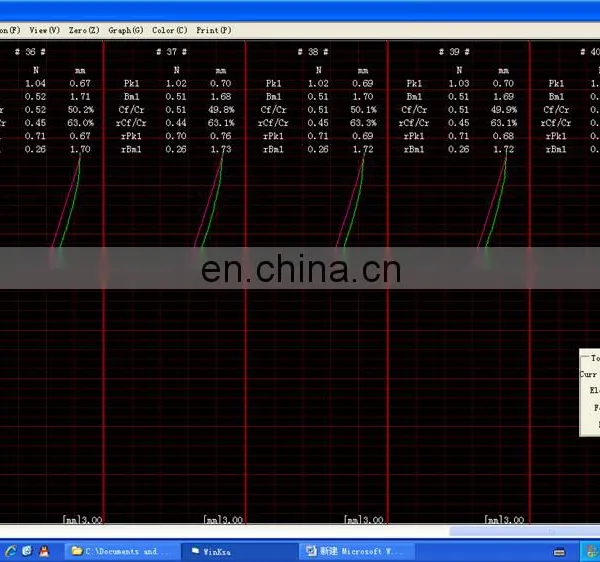Click the Pk1 label in panel 40

tap(556, 83)
